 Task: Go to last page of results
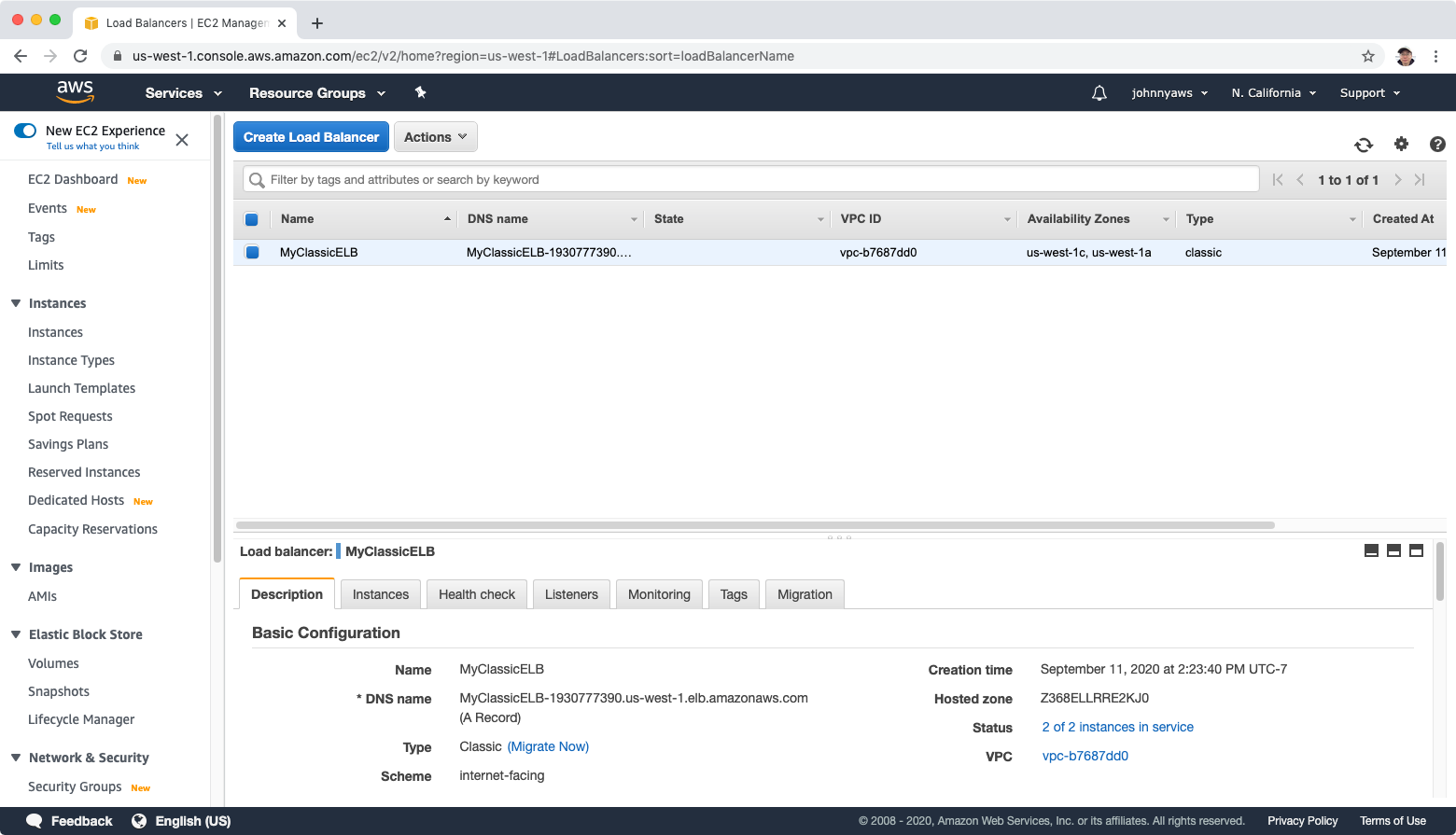1420,180
